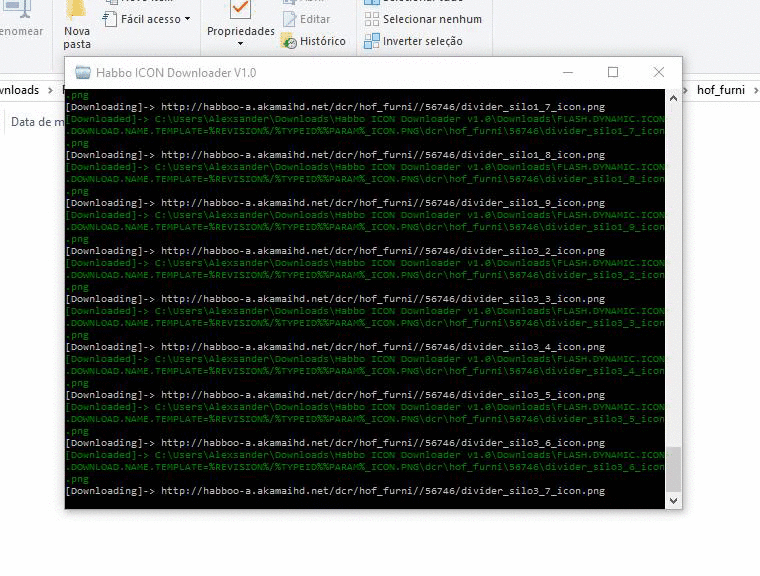Click the divider_silo1_8_icon.png downloading line
Viewport: 760px width, 576px height.
tap(335, 155)
